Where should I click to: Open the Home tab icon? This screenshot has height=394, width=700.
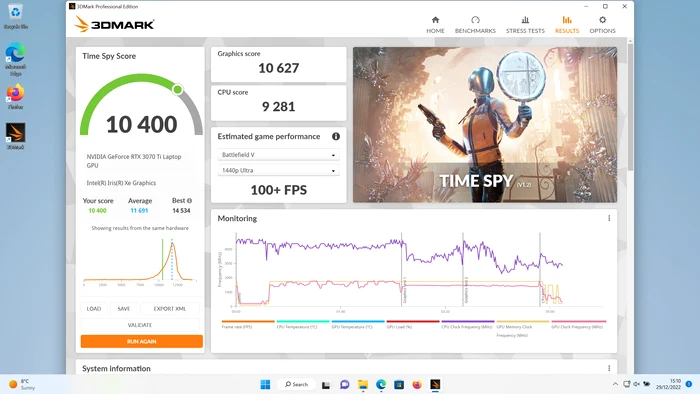click(x=435, y=20)
